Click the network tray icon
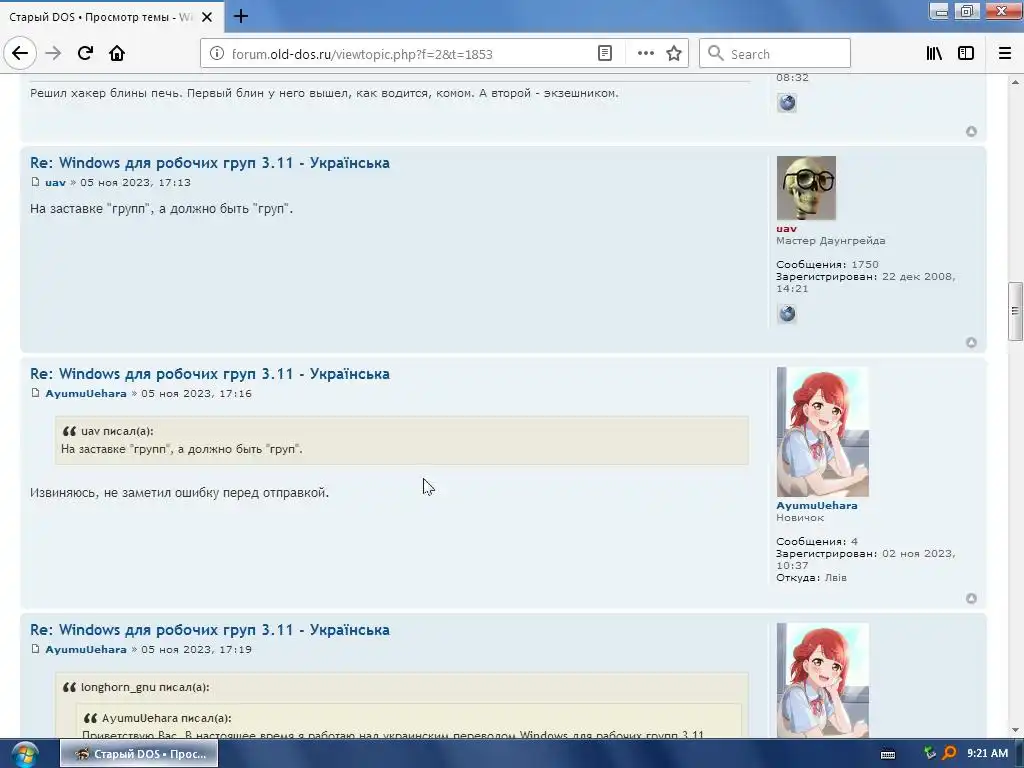1024x768 pixels. [930, 753]
